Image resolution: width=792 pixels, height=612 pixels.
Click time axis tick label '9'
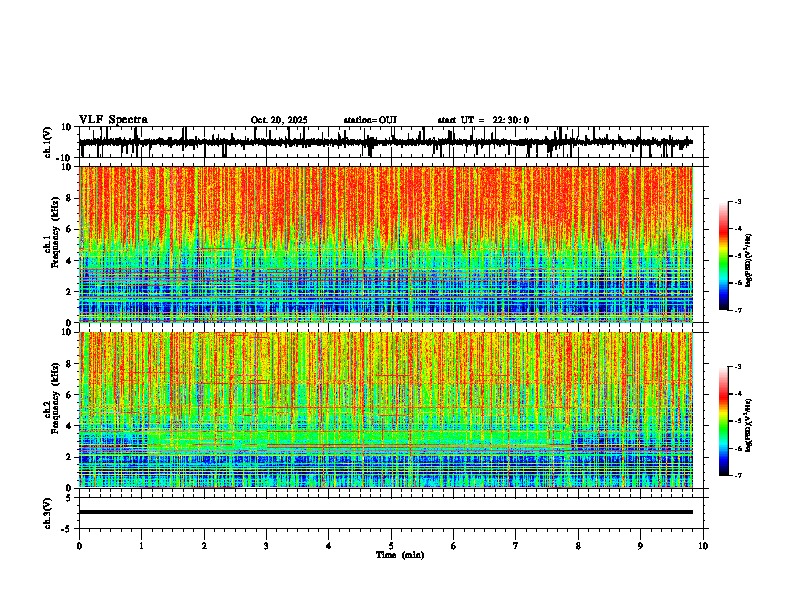[x=640, y=546]
